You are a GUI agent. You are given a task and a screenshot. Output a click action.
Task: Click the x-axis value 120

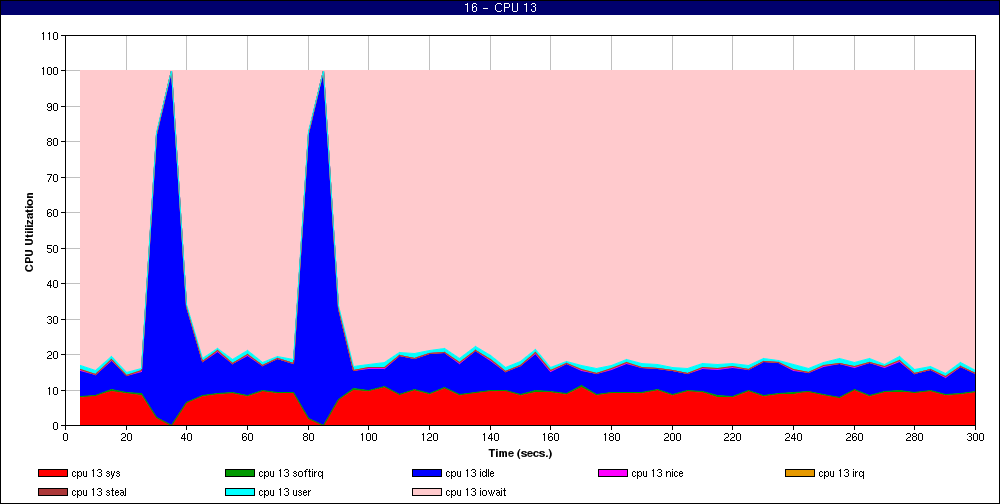[429, 437]
